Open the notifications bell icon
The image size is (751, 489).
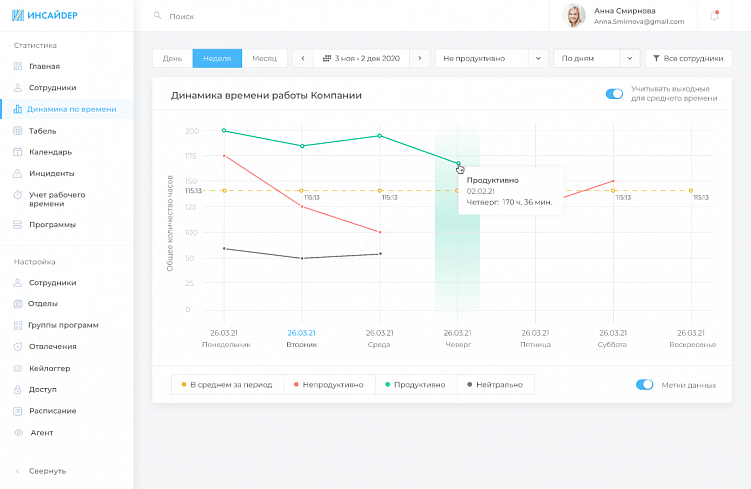[714, 15]
